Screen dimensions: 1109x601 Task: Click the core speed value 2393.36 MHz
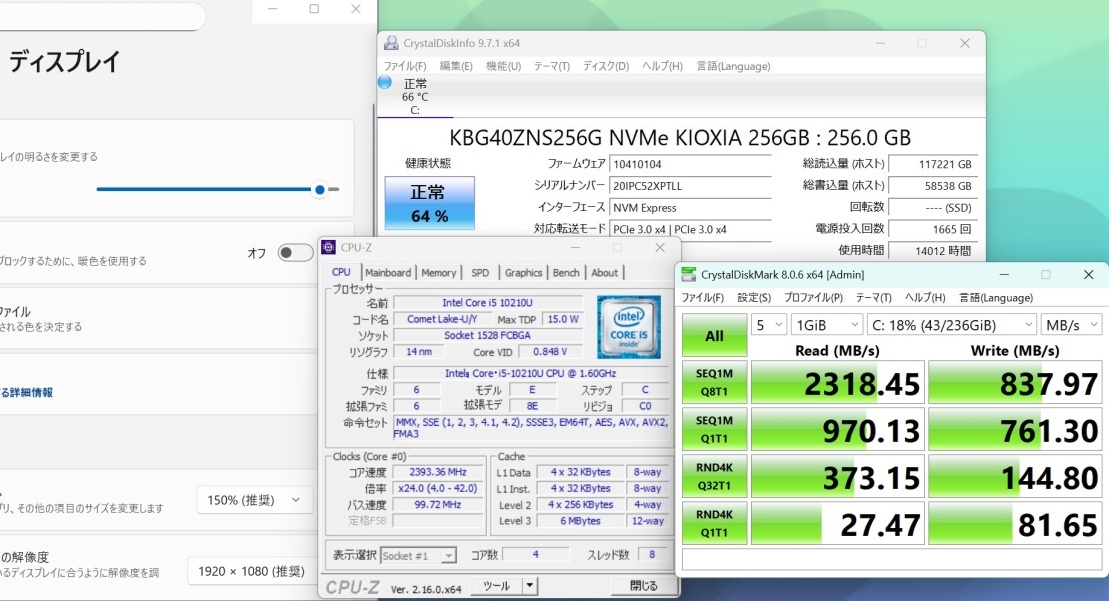(x=438, y=472)
